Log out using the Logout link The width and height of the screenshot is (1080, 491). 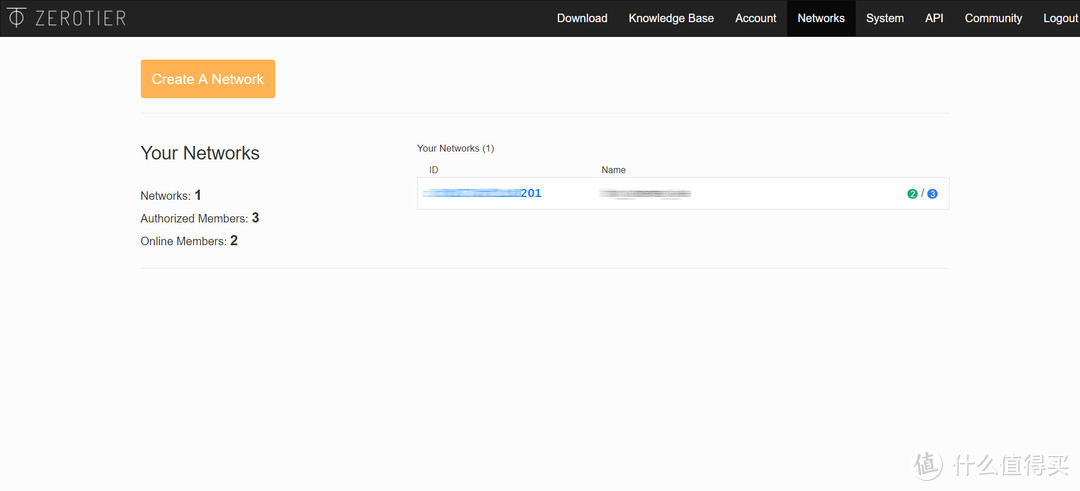click(x=1060, y=18)
